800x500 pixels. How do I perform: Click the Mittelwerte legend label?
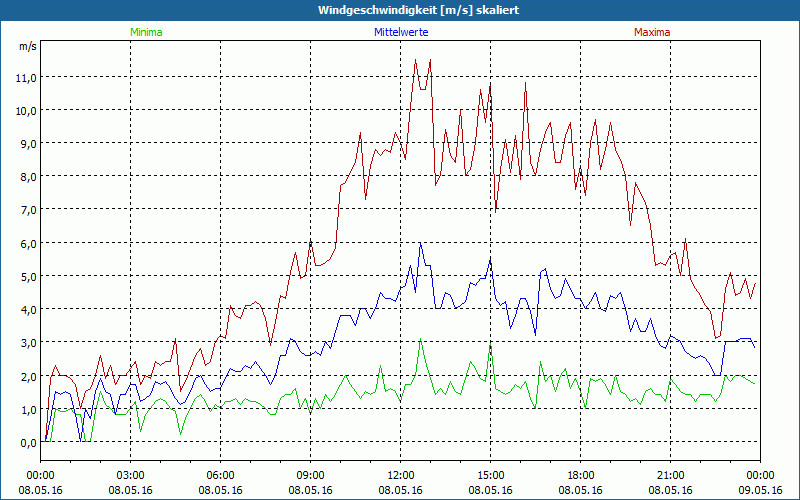(x=401, y=32)
